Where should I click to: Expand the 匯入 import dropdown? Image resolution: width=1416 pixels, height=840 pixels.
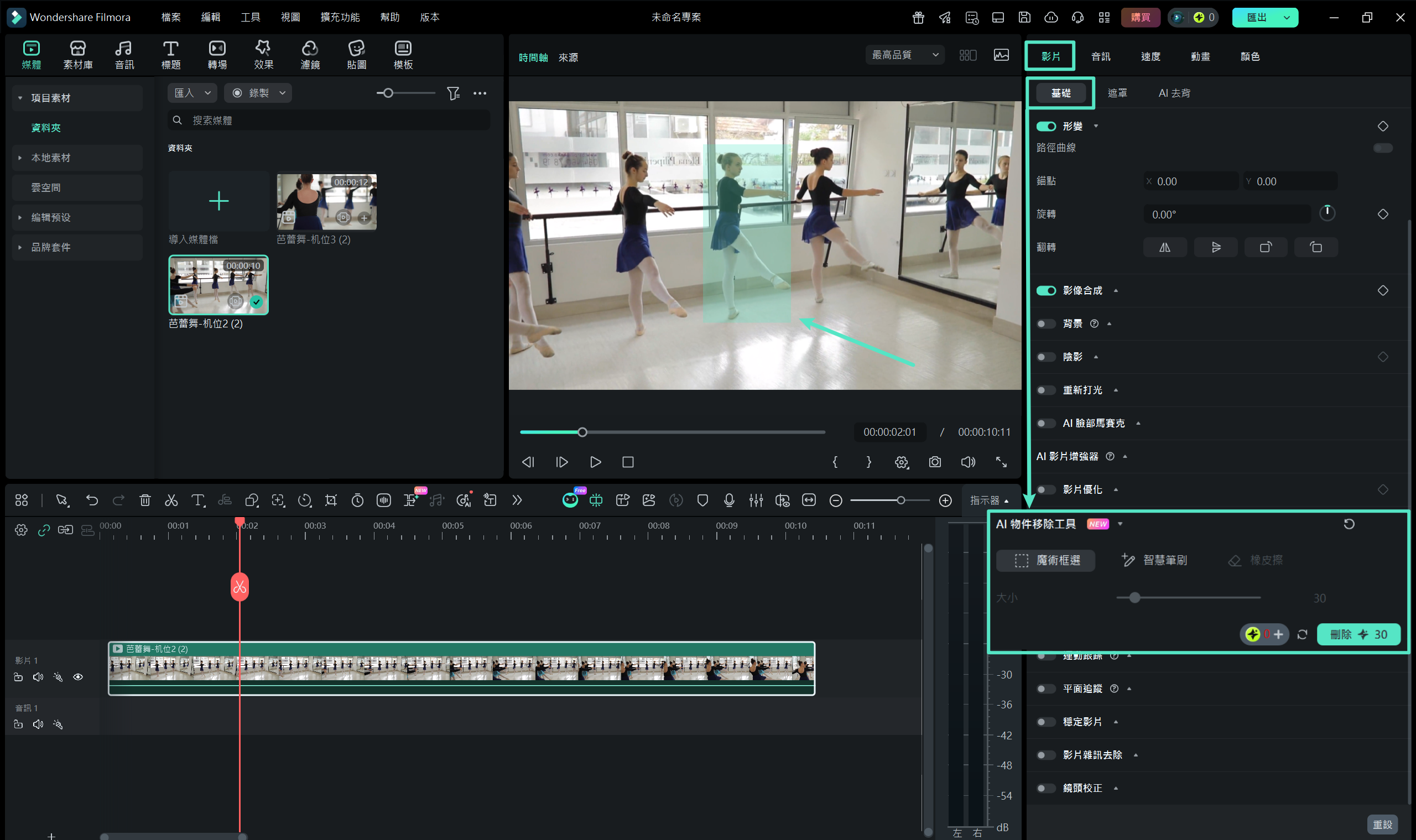(192, 92)
